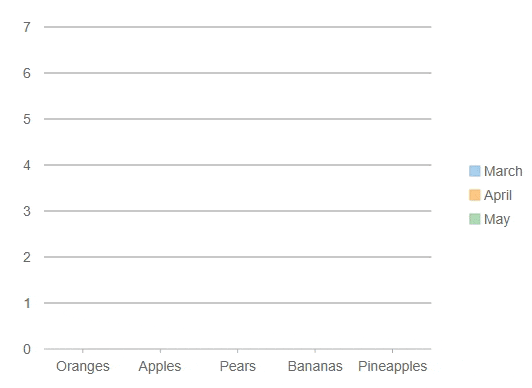Image resolution: width=532 pixels, height=388 pixels.
Task: Click the orange April legend swatch
Action: click(474, 195)
